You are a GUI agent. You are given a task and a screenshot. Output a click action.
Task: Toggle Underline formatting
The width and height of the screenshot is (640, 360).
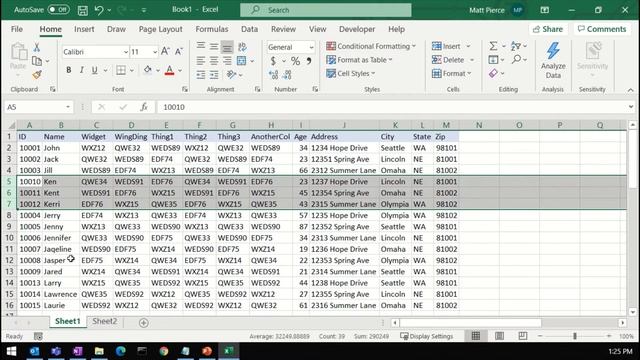[x=95, y=70]
